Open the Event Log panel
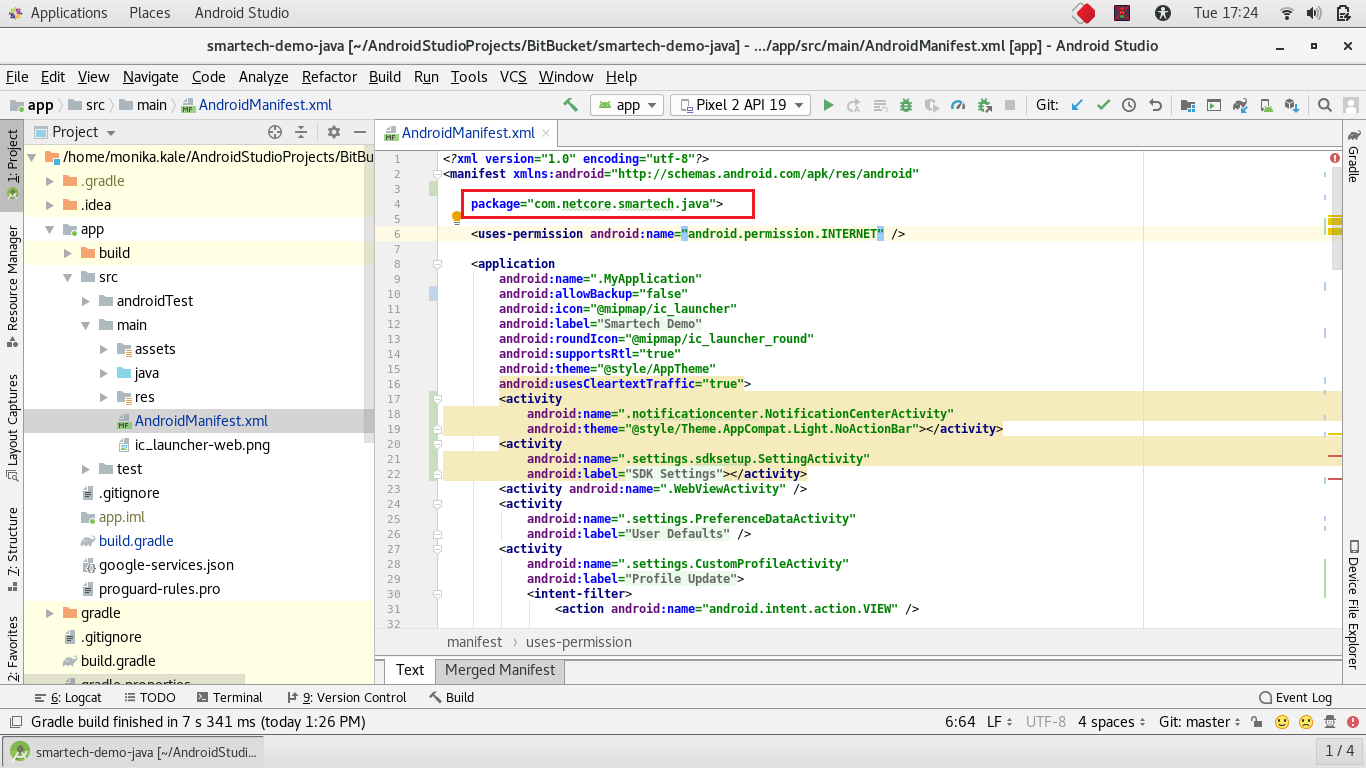This screenshot has width=1366, height=768. click(1296, 698)
